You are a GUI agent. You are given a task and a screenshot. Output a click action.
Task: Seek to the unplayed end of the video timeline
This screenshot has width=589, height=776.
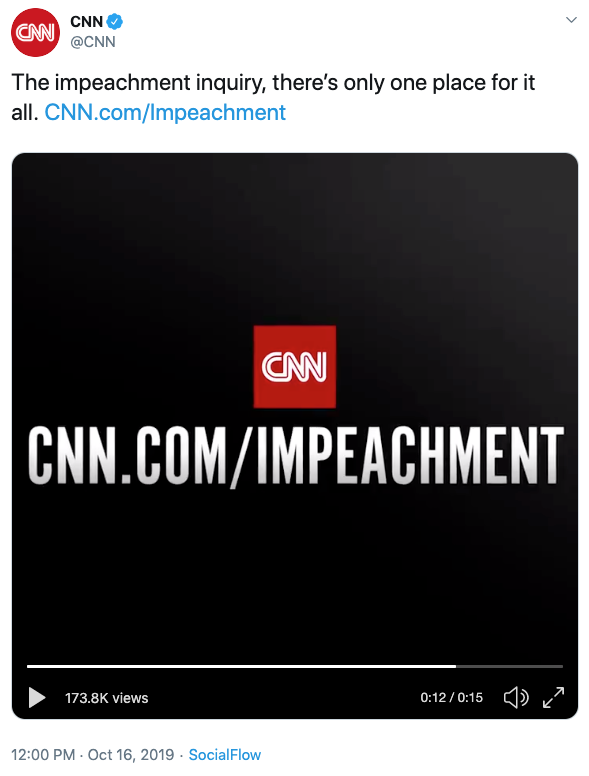click(510, 667)
